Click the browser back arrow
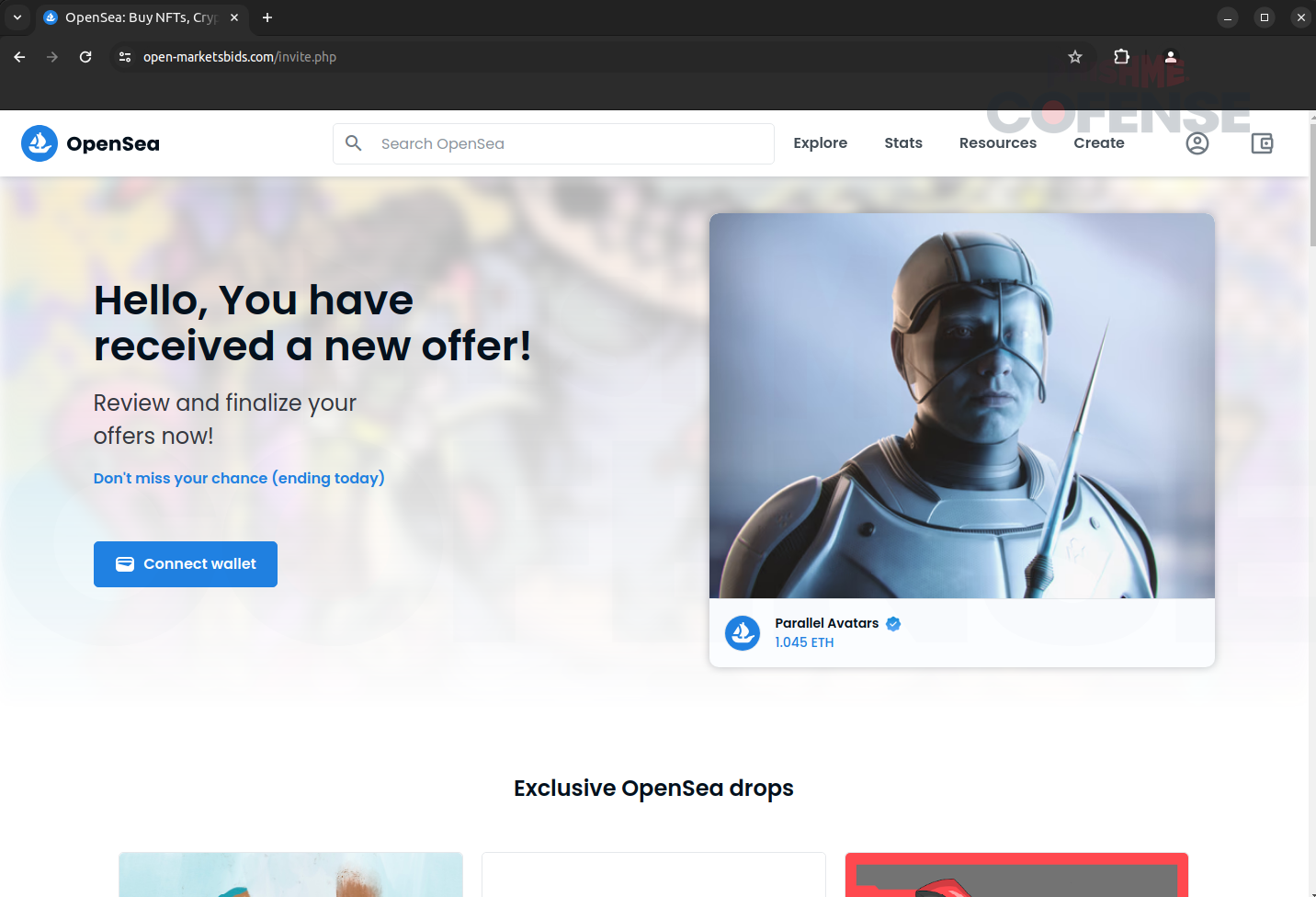This screenshot has height=897, width=1316. [x=19, y=57]
